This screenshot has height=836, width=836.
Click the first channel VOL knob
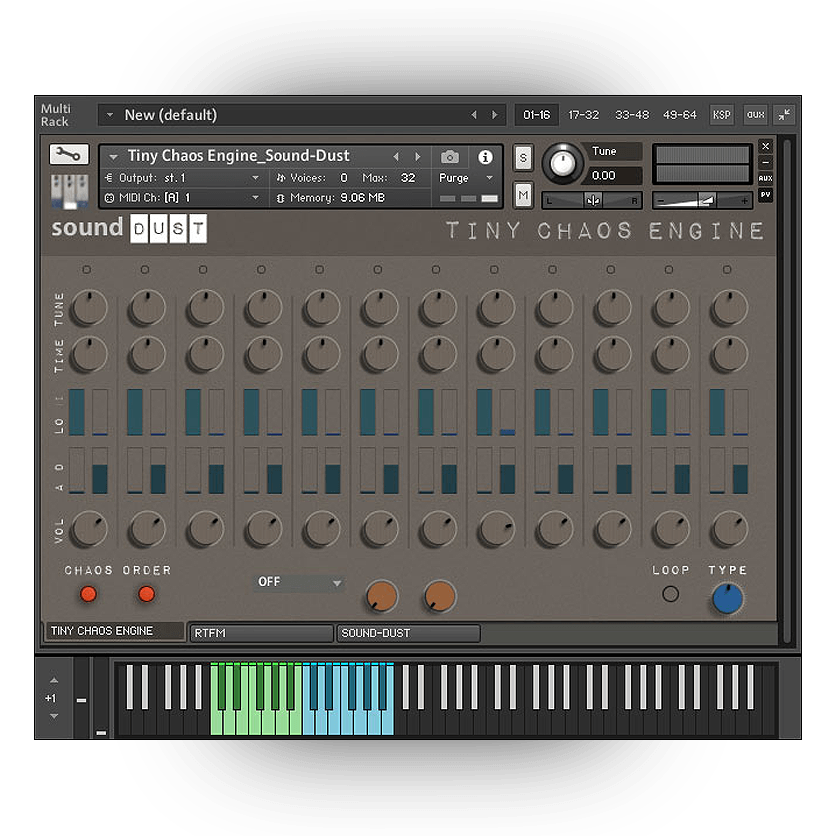point(89,529)
